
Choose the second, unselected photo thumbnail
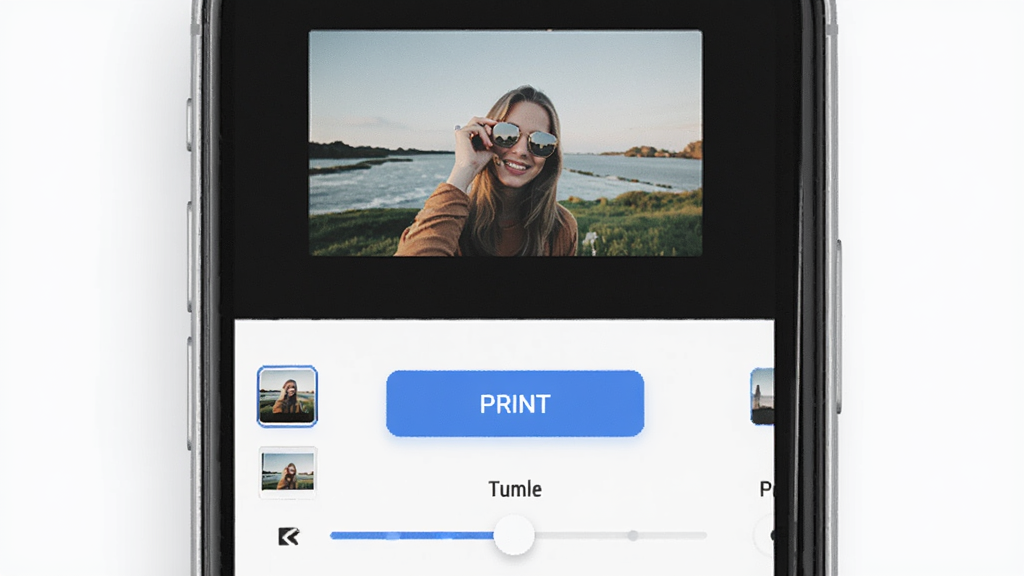pos(288,472)
